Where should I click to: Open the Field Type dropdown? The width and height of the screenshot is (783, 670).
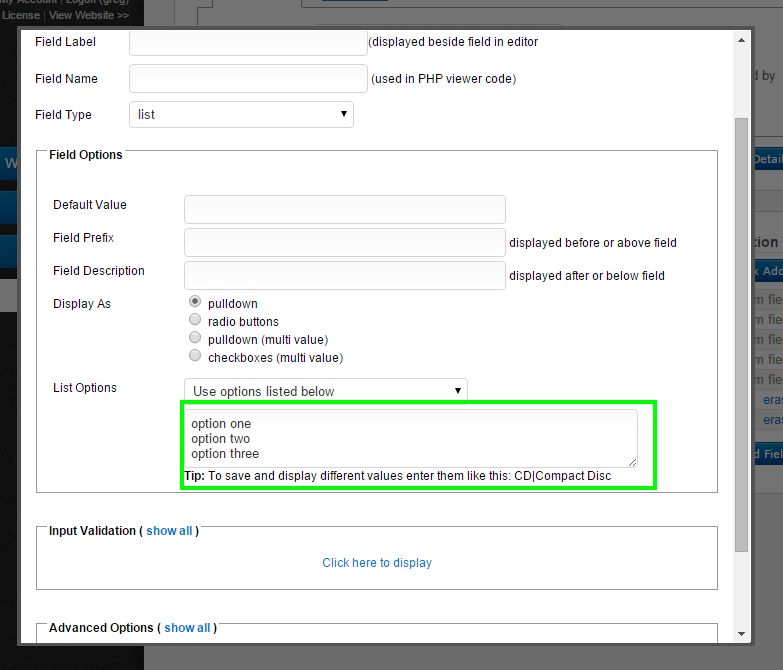point(241,115)
